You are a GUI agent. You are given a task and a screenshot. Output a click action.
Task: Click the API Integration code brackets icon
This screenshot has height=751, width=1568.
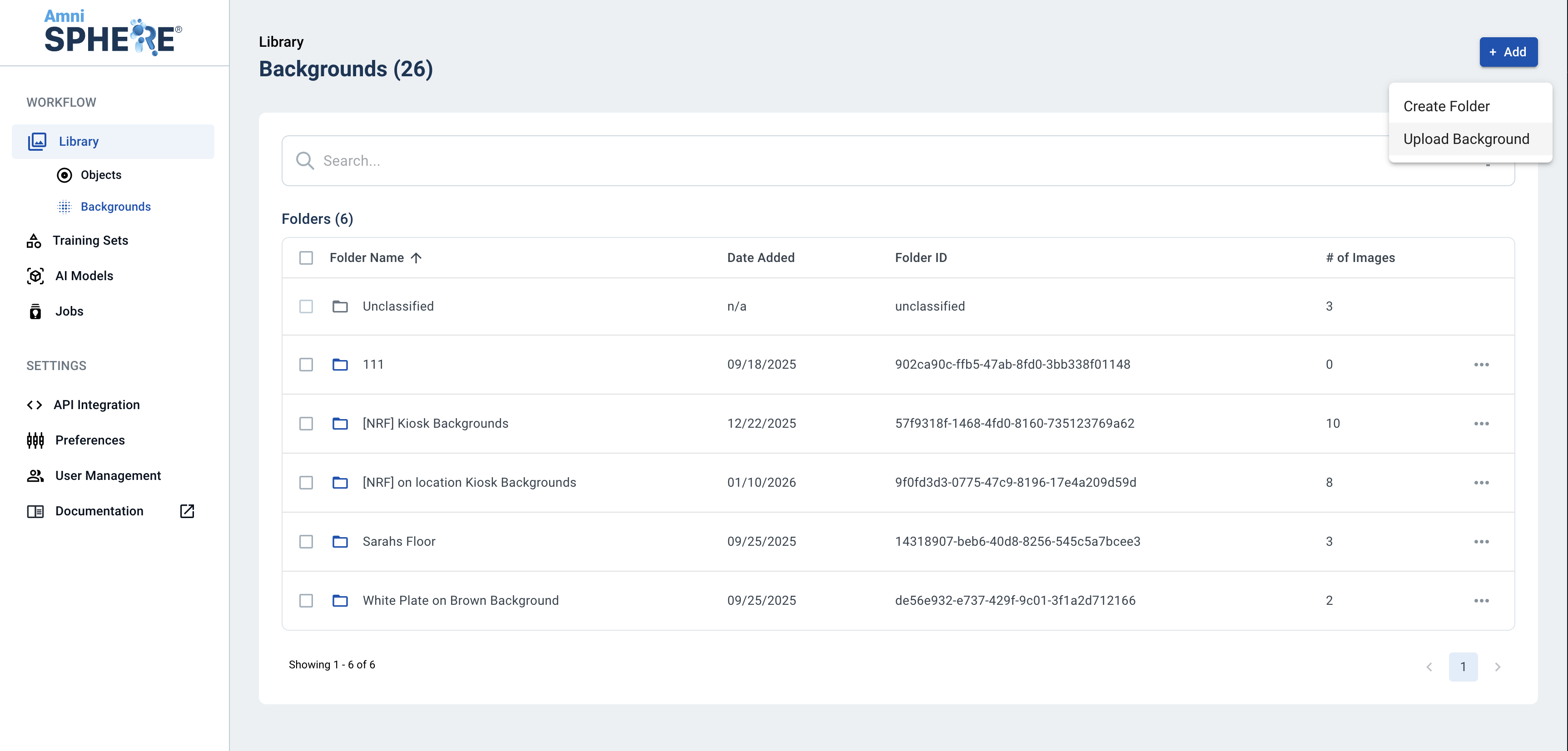coord(34,405)
